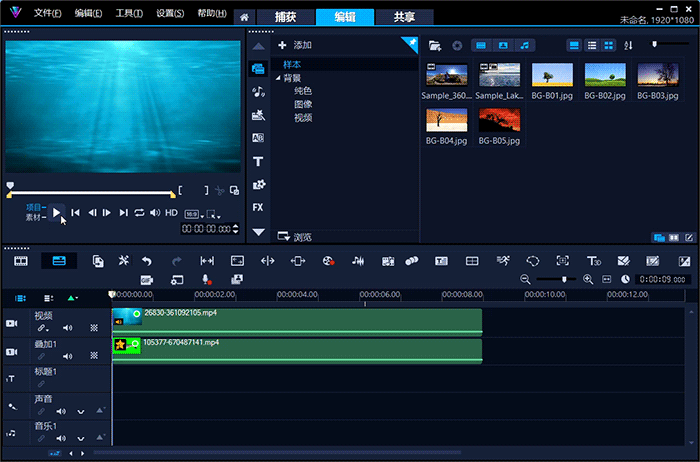This screenshot has height=462, width=700.
Task: Open the FX filter library
Action: tap(258, 207)
